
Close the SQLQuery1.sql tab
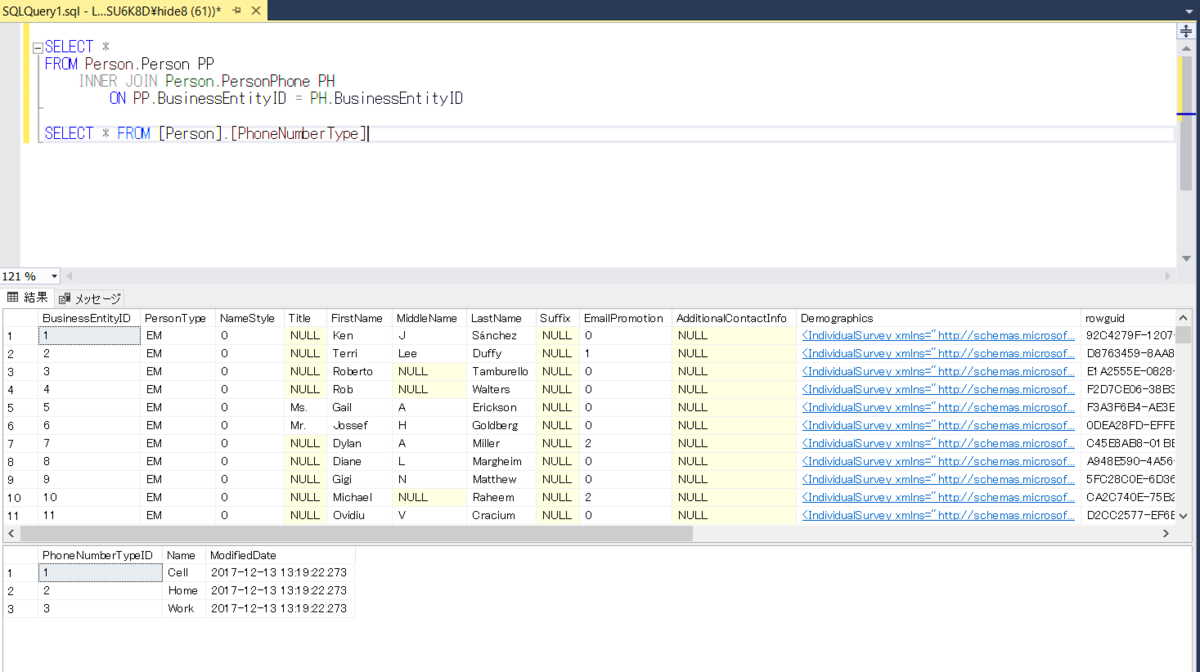(x=255, y=9)
